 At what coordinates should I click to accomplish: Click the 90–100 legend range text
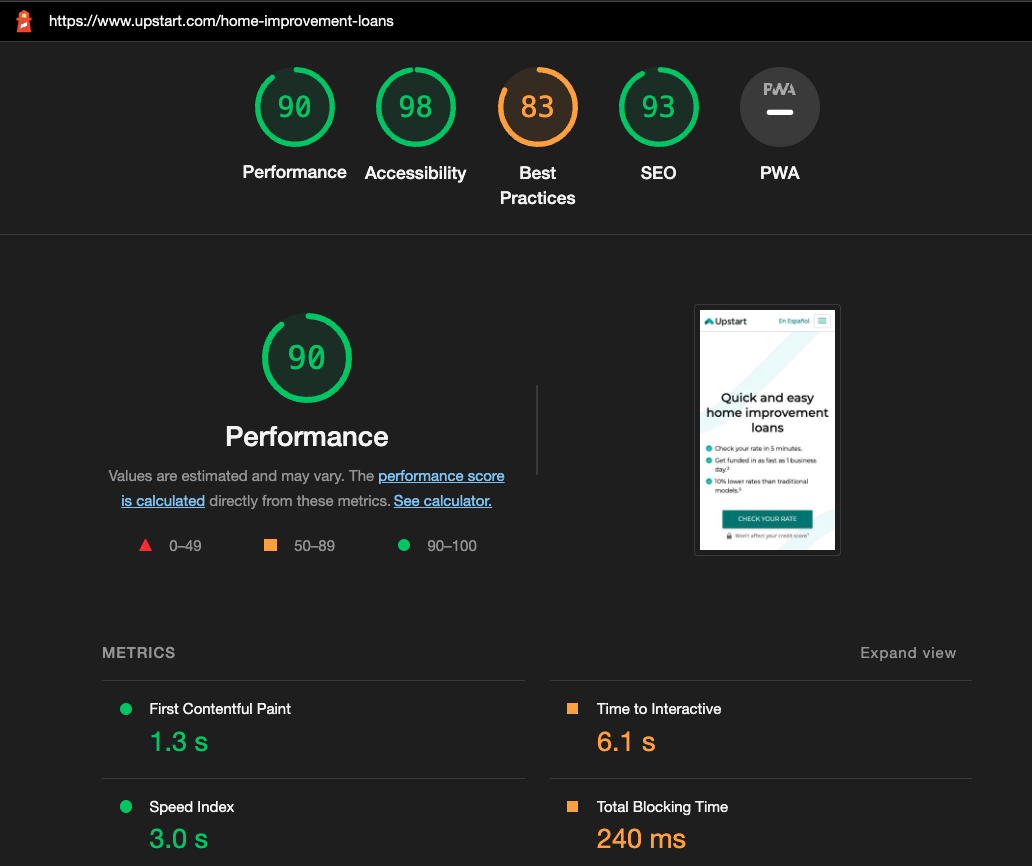tap(452, 546)
